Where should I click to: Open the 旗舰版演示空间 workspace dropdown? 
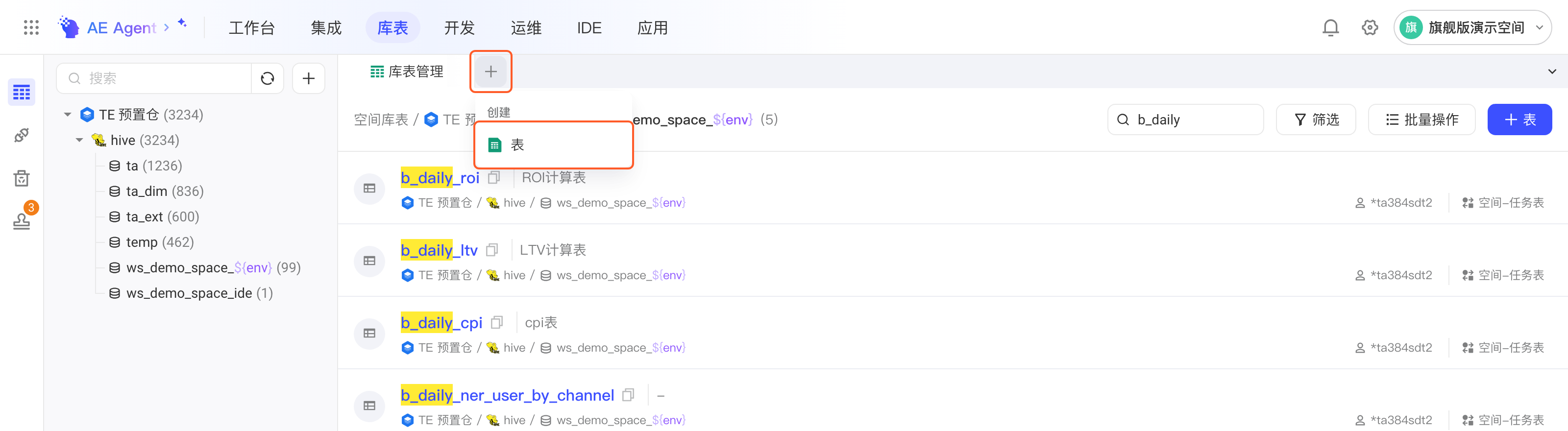click(x=1472, y=27)
